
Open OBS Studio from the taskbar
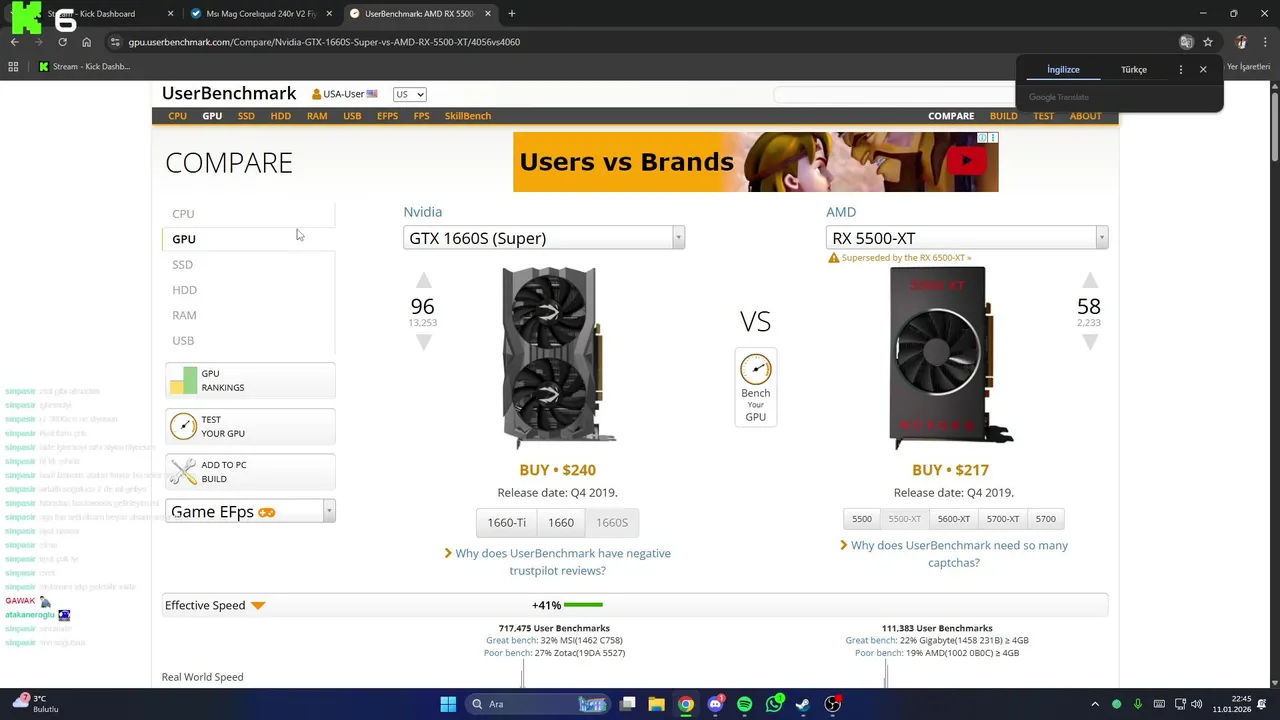point(833,704)
